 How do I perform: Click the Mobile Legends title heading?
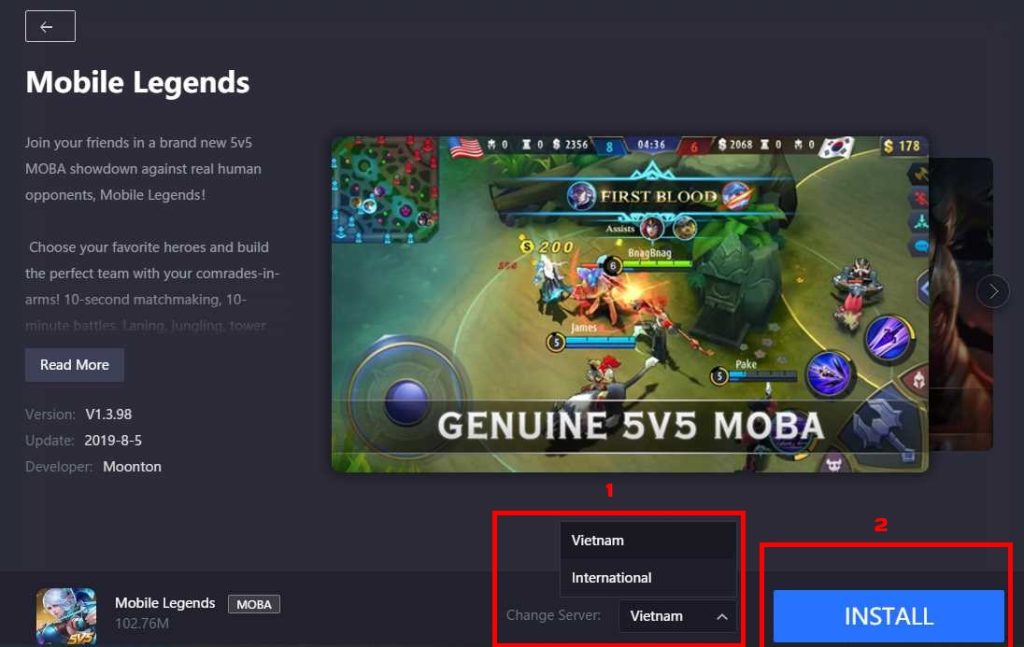click(138, 82)
